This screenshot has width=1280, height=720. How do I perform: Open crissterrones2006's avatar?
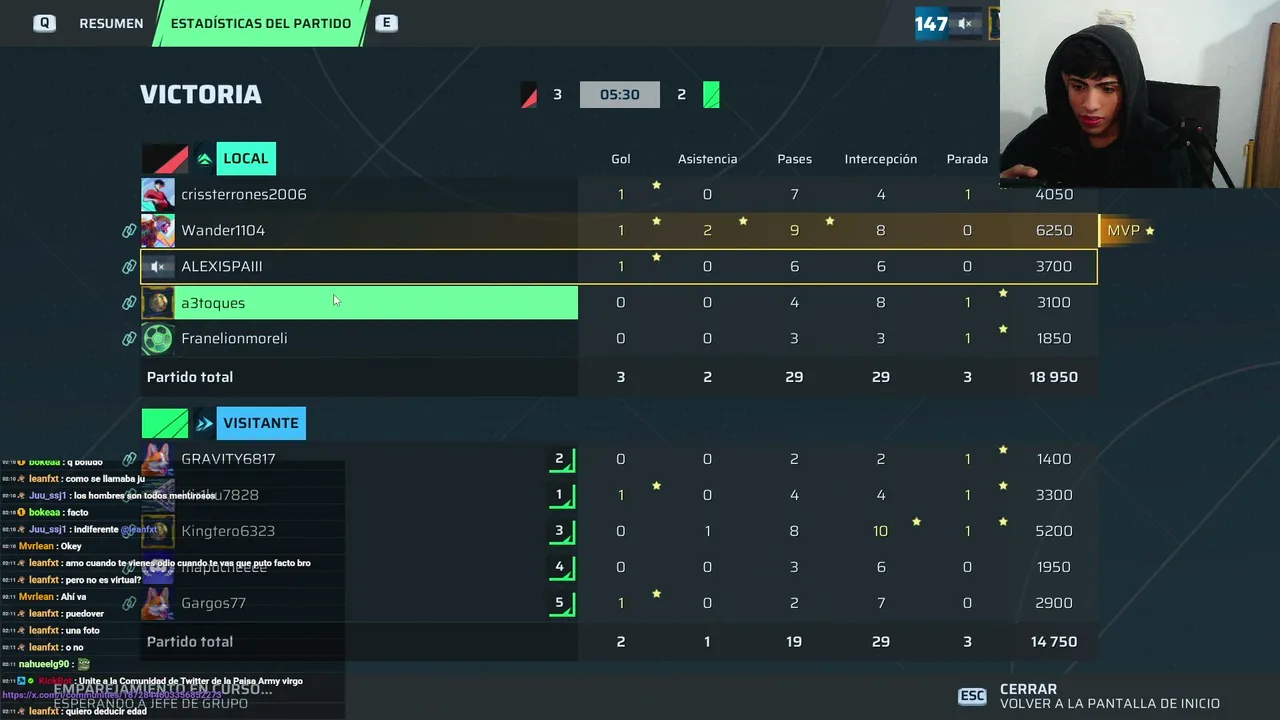pos(157,194)
